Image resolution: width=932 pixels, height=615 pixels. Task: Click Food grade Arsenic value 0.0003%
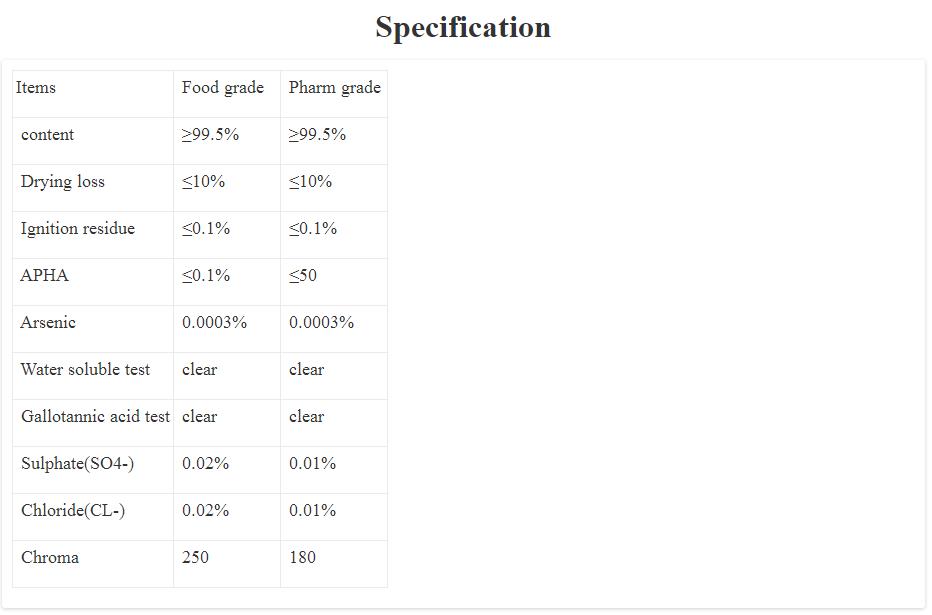215,323
